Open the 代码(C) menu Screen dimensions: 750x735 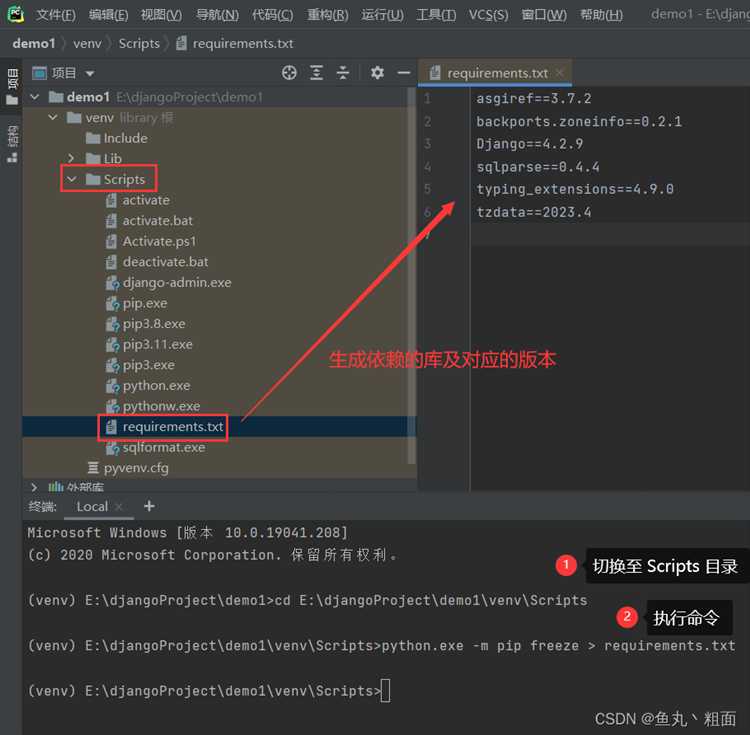[x=273, y=15]
